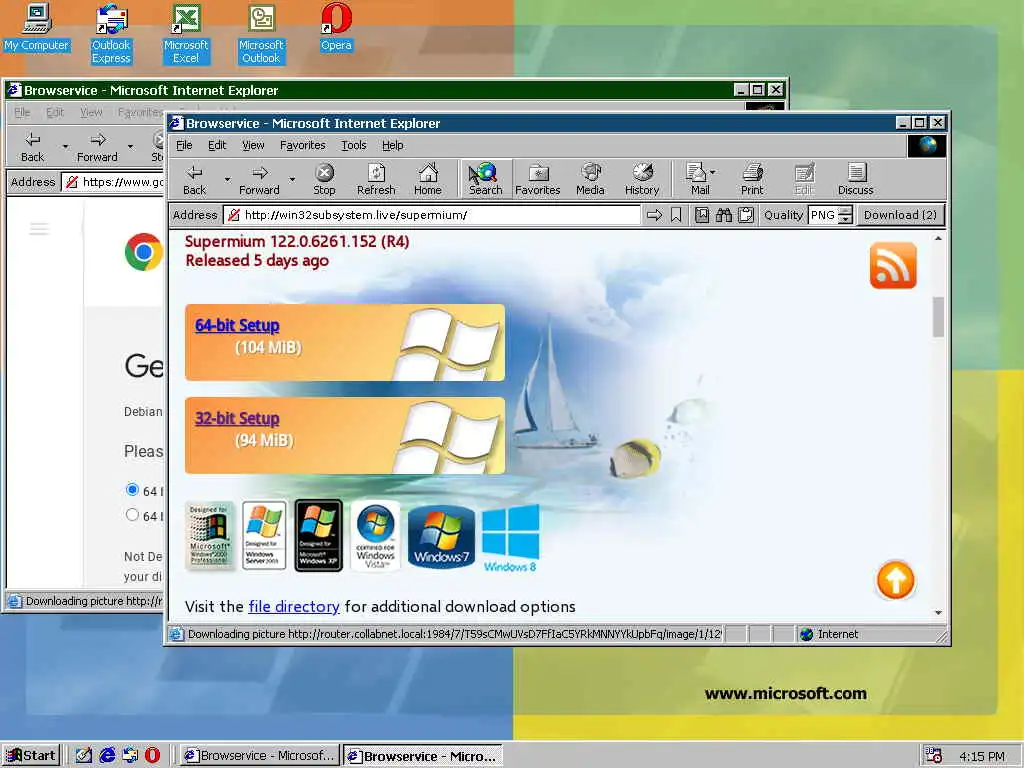Click the rear window address field
The height and width of the screenshot is (768, 1024).
112,182
